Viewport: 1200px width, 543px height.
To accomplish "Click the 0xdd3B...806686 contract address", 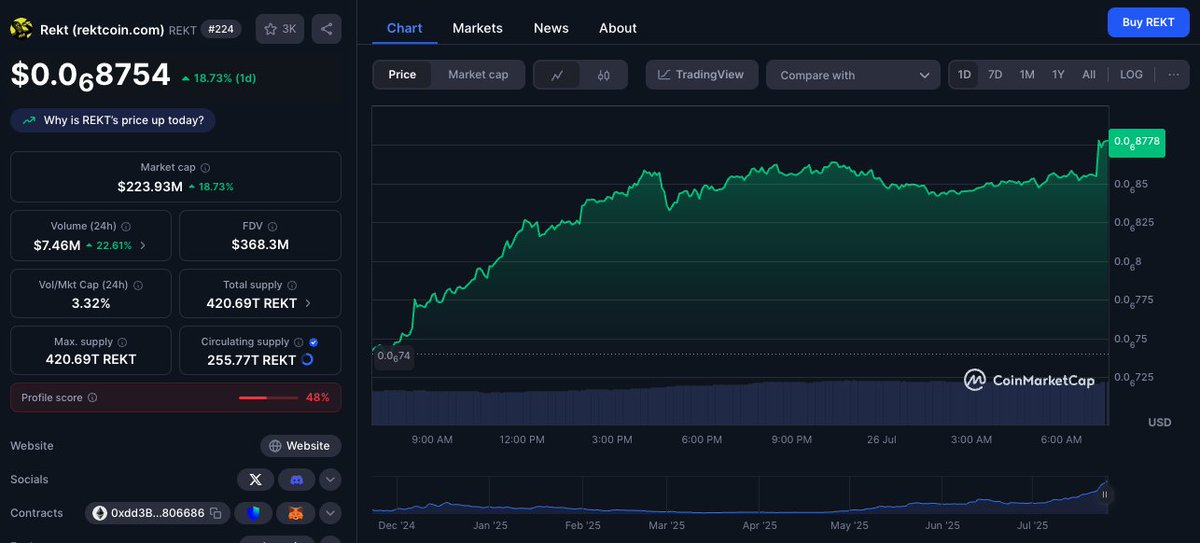I will pos(158,513).
